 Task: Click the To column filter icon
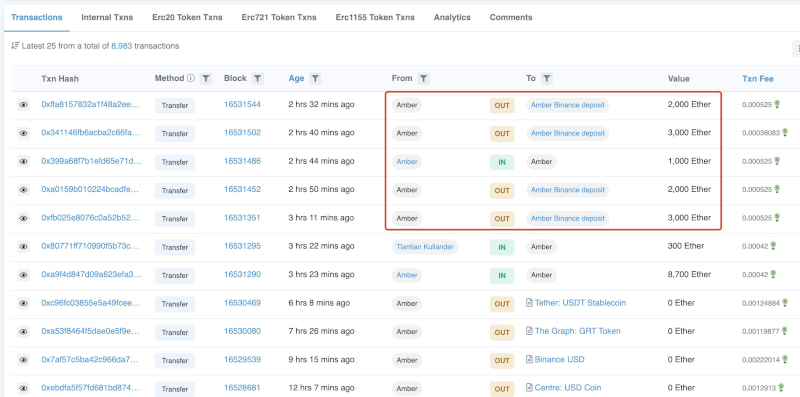pyautogui.click(x=546, y=79)
